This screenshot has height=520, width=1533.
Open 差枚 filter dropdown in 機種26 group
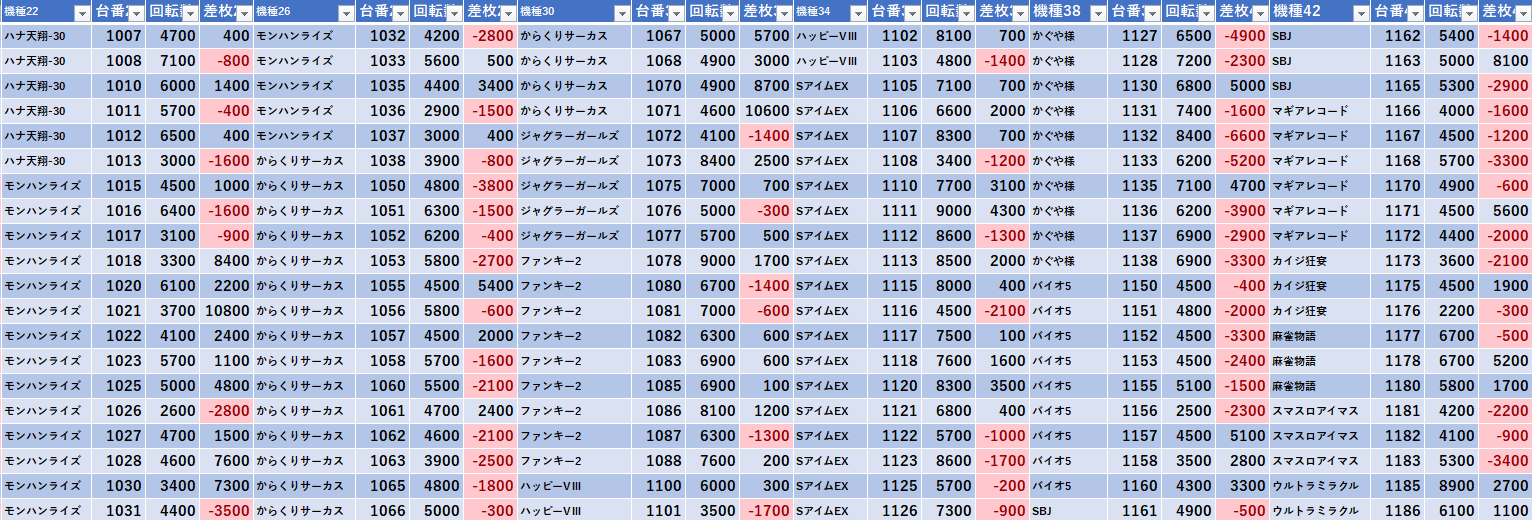[507, 13]
